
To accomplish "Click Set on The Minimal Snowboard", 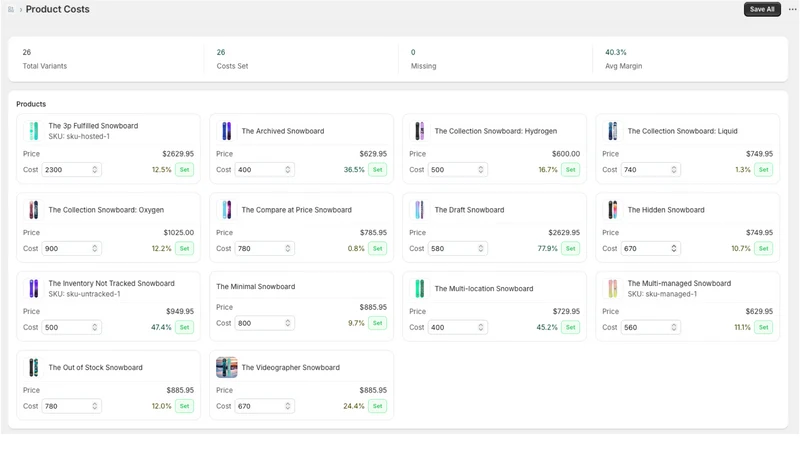I will click(x=377, y=323).
